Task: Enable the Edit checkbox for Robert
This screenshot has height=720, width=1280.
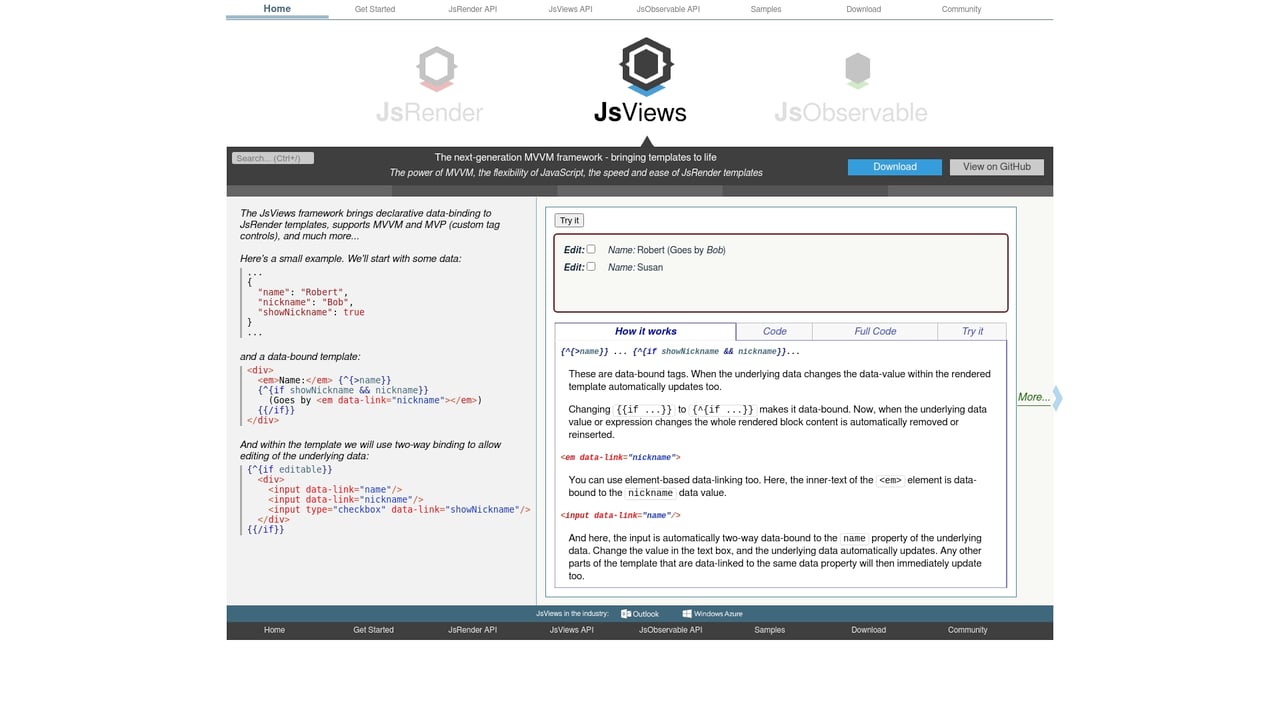Action: click(589, 249)
